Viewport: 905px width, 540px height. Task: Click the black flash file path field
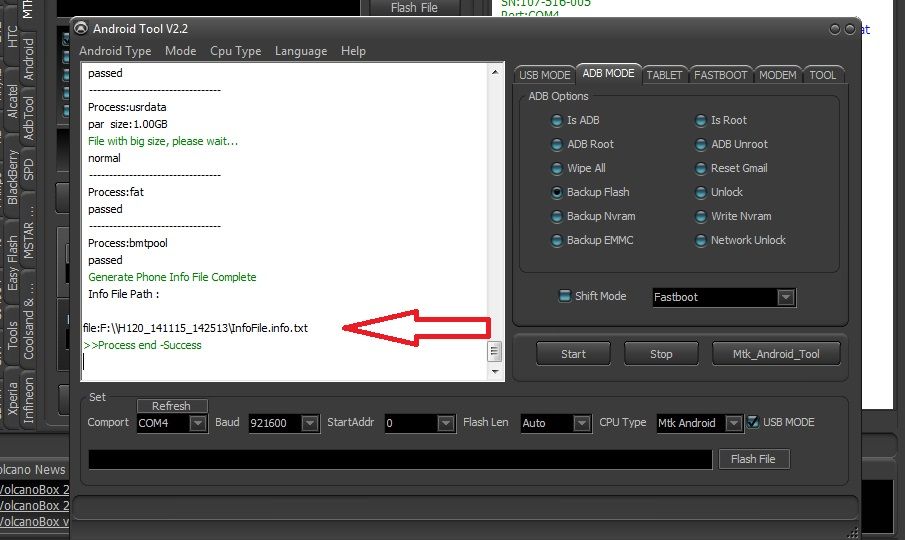click(x=400, y=459)
